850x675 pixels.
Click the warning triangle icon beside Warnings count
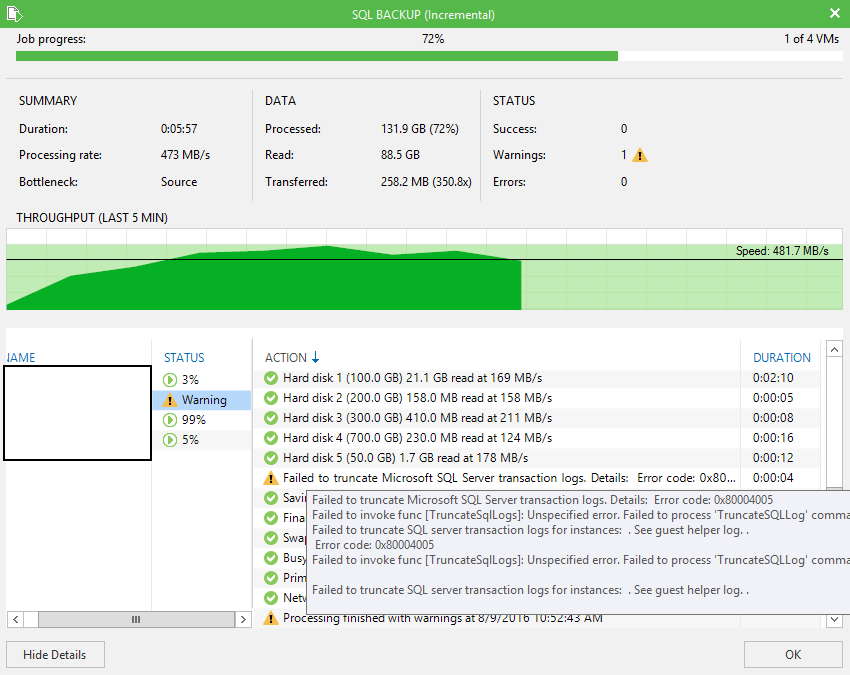[x=640, y=156]
